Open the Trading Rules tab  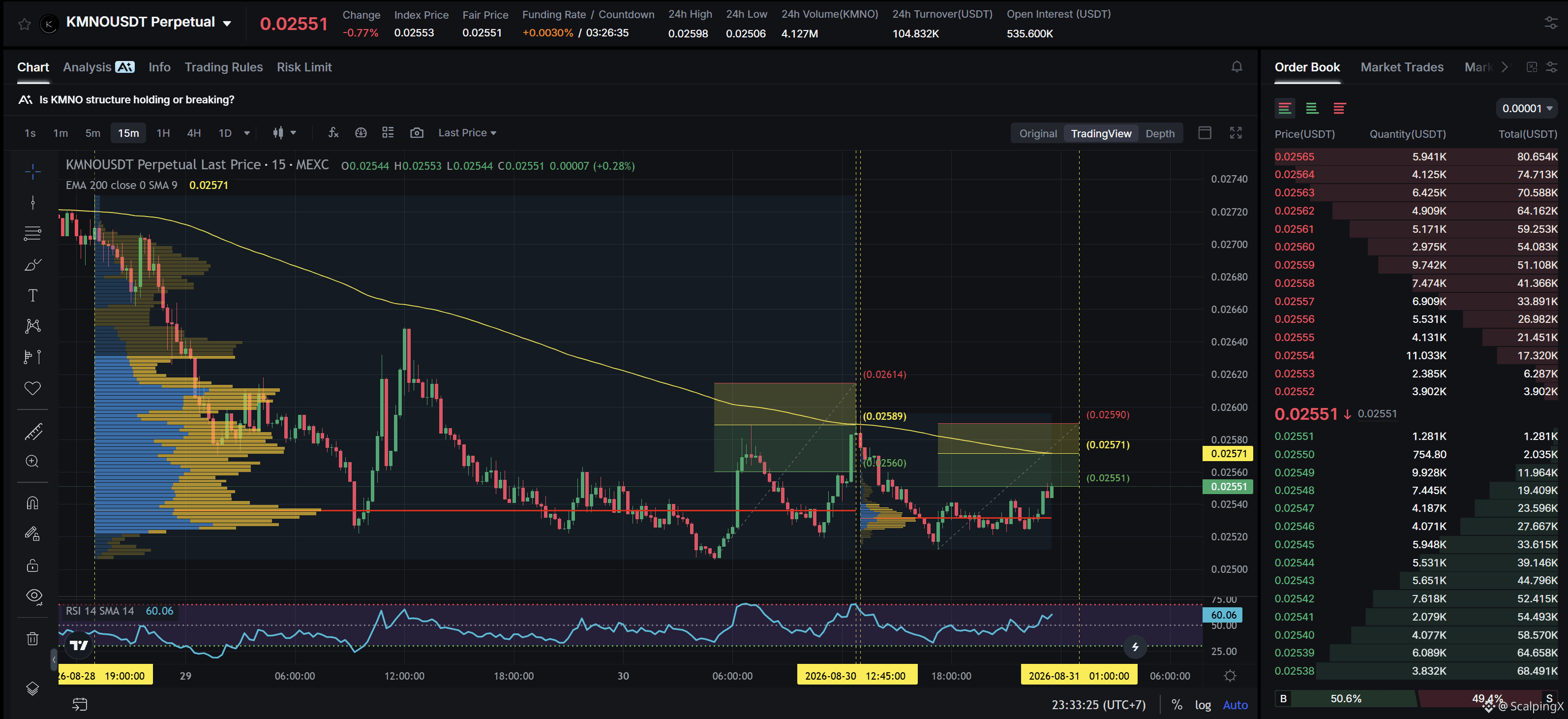click(x=223, y=67)
